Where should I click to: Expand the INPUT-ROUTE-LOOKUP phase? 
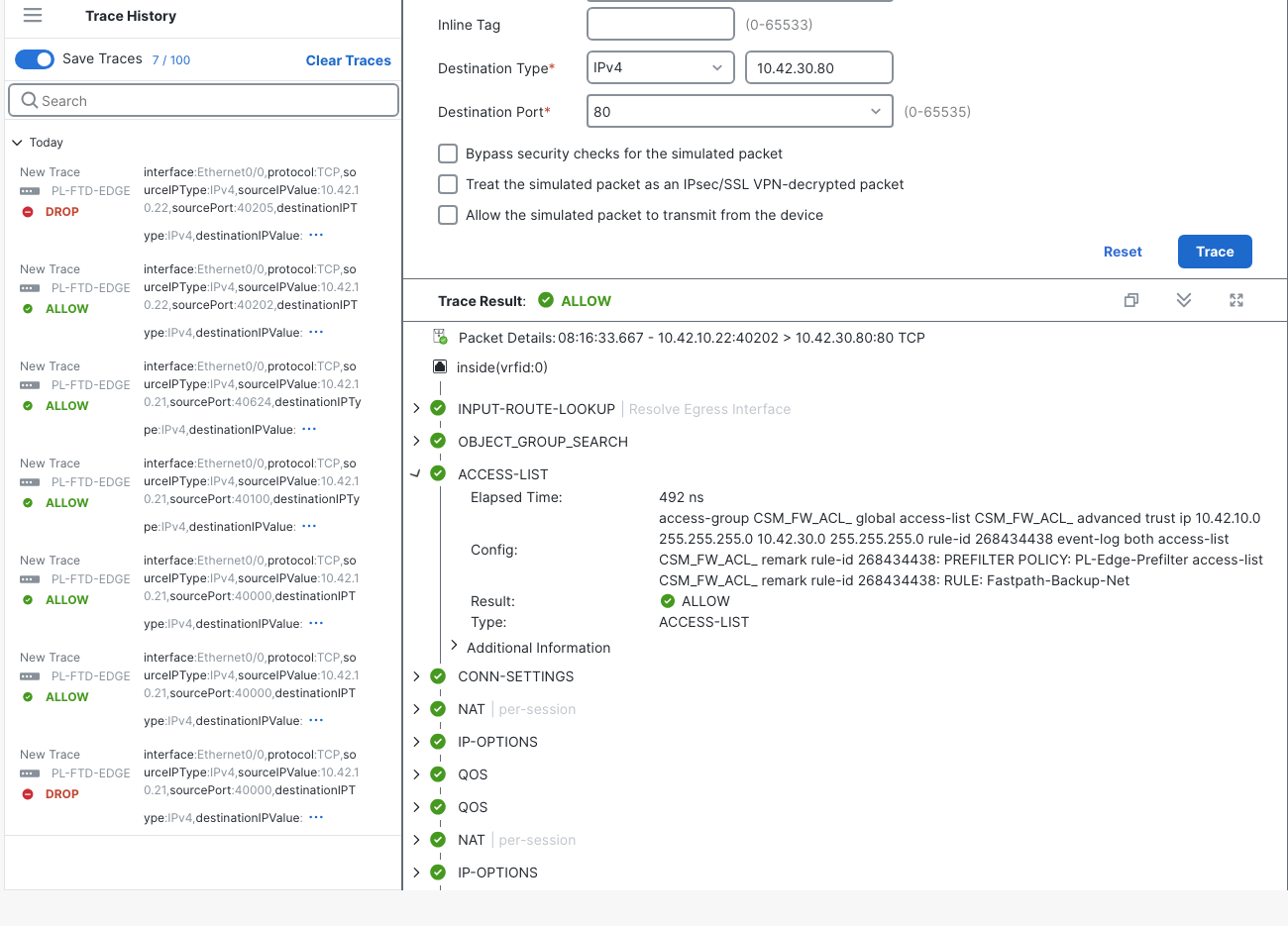point(416,408)
